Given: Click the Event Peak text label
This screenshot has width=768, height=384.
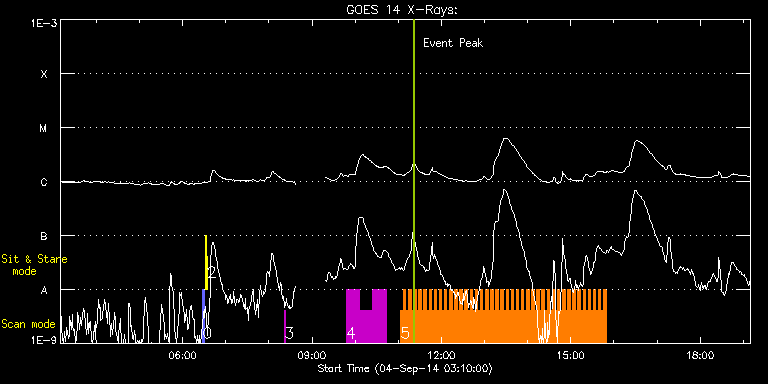Looking at the screenshot, I should (x=453, y=43).
